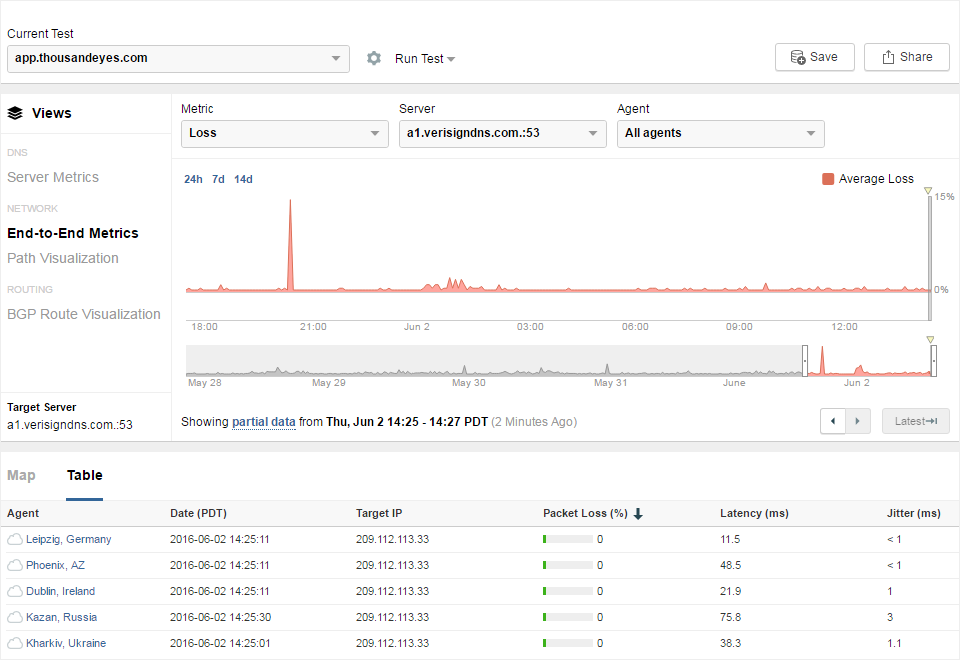Expand the Metric dropdown showing Loss
960x660 pixels.
(285, 133)
